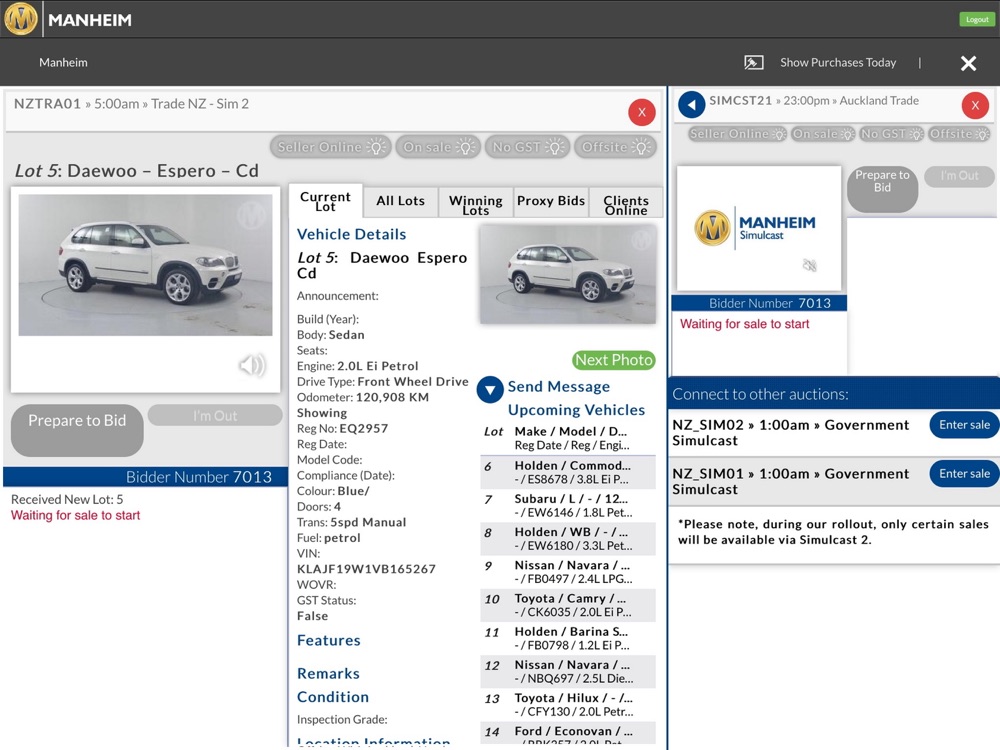Expand the Remarks section

(328, 673)
